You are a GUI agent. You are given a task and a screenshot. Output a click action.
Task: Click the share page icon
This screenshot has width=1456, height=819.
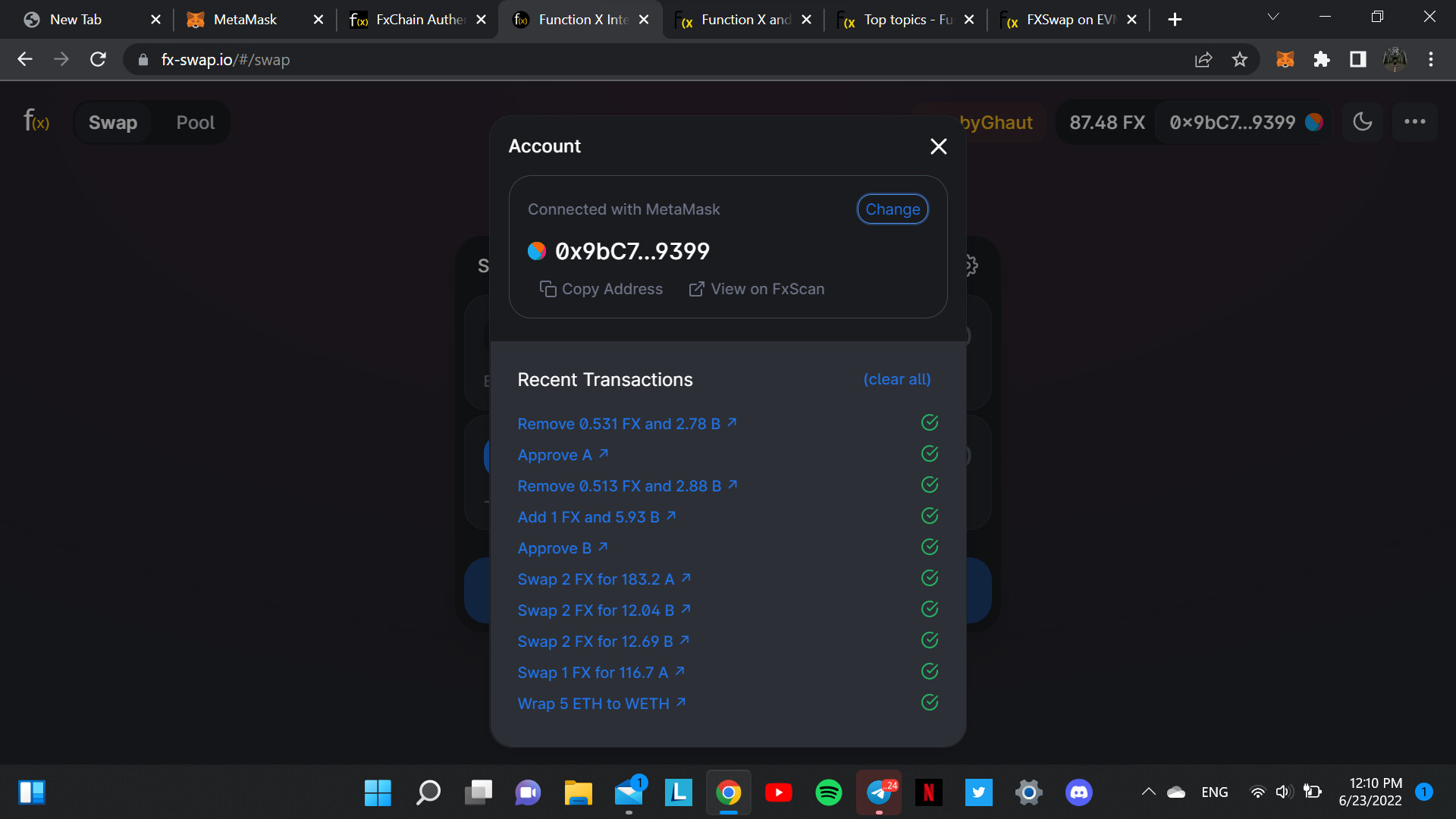1203,60
